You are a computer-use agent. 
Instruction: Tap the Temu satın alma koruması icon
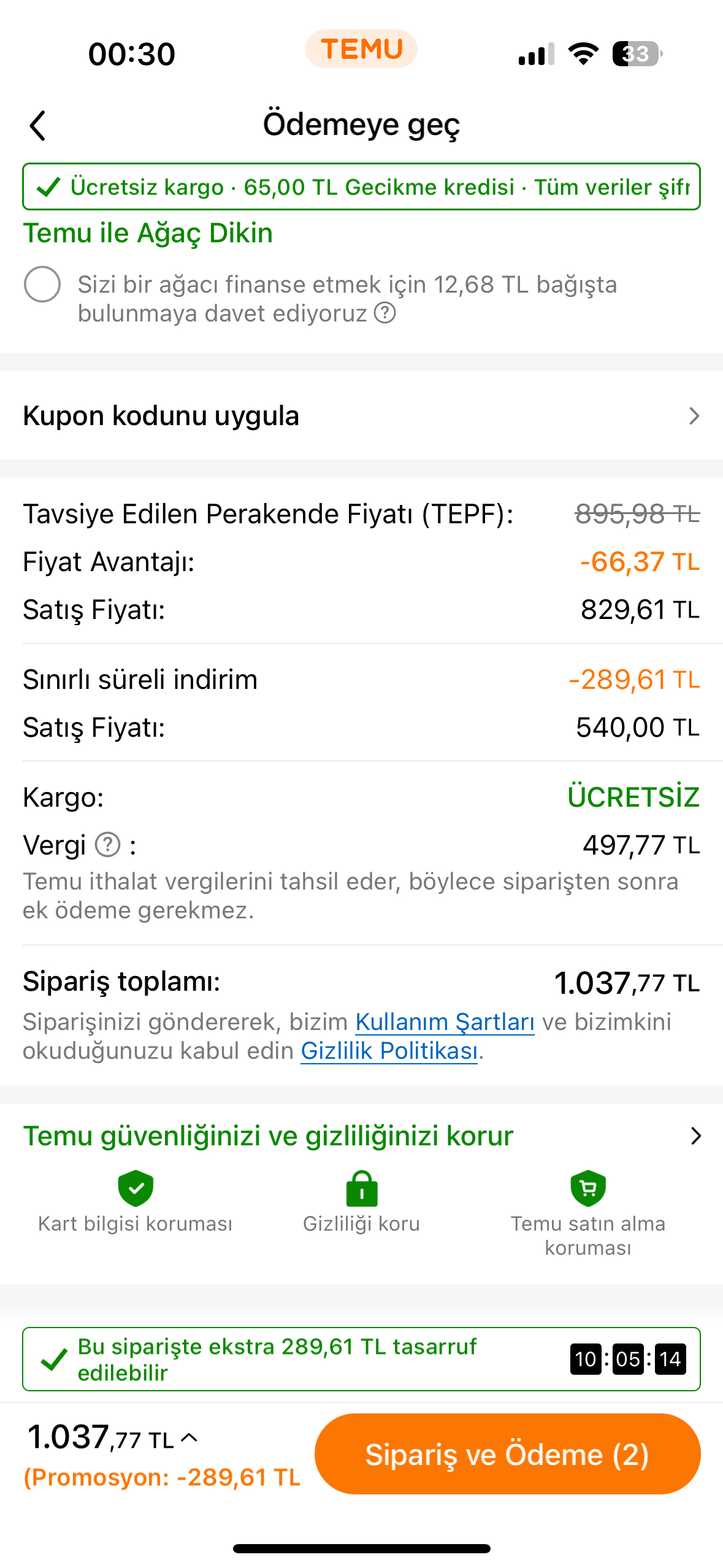click(588, 1188)
